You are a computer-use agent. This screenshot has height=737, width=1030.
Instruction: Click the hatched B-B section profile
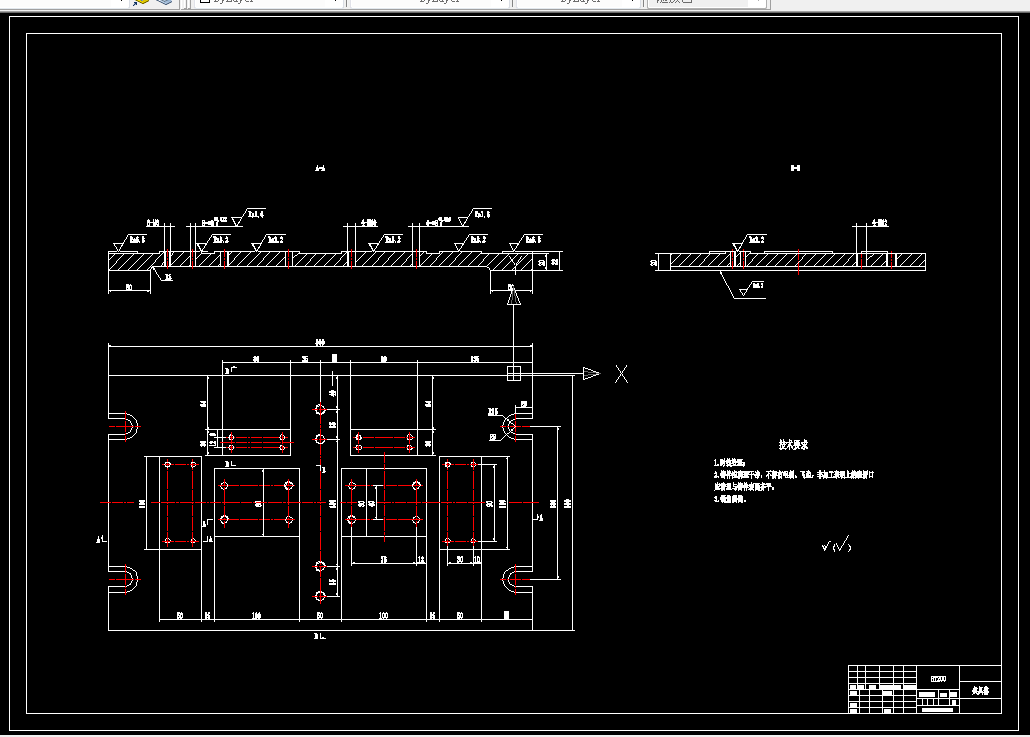[x=797, y=261]
